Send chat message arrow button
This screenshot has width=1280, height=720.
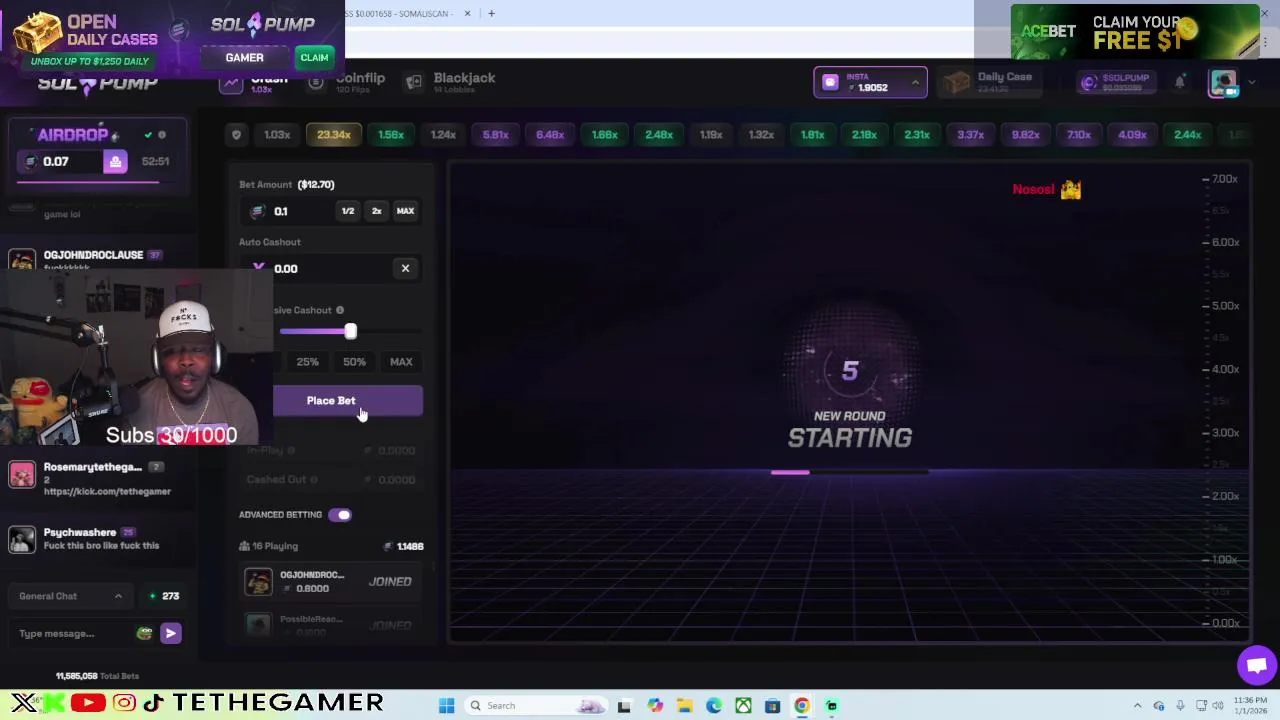(171, 633)
